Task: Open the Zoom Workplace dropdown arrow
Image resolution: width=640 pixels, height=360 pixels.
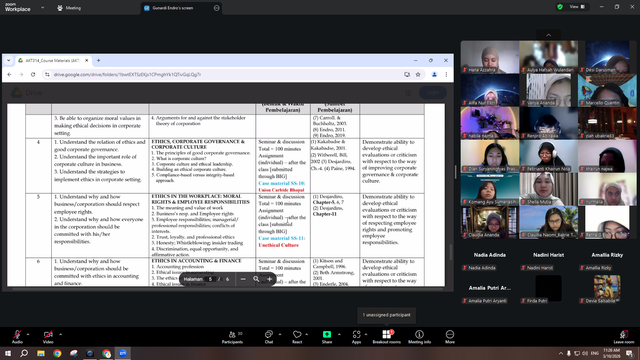Action: [42, 7]
